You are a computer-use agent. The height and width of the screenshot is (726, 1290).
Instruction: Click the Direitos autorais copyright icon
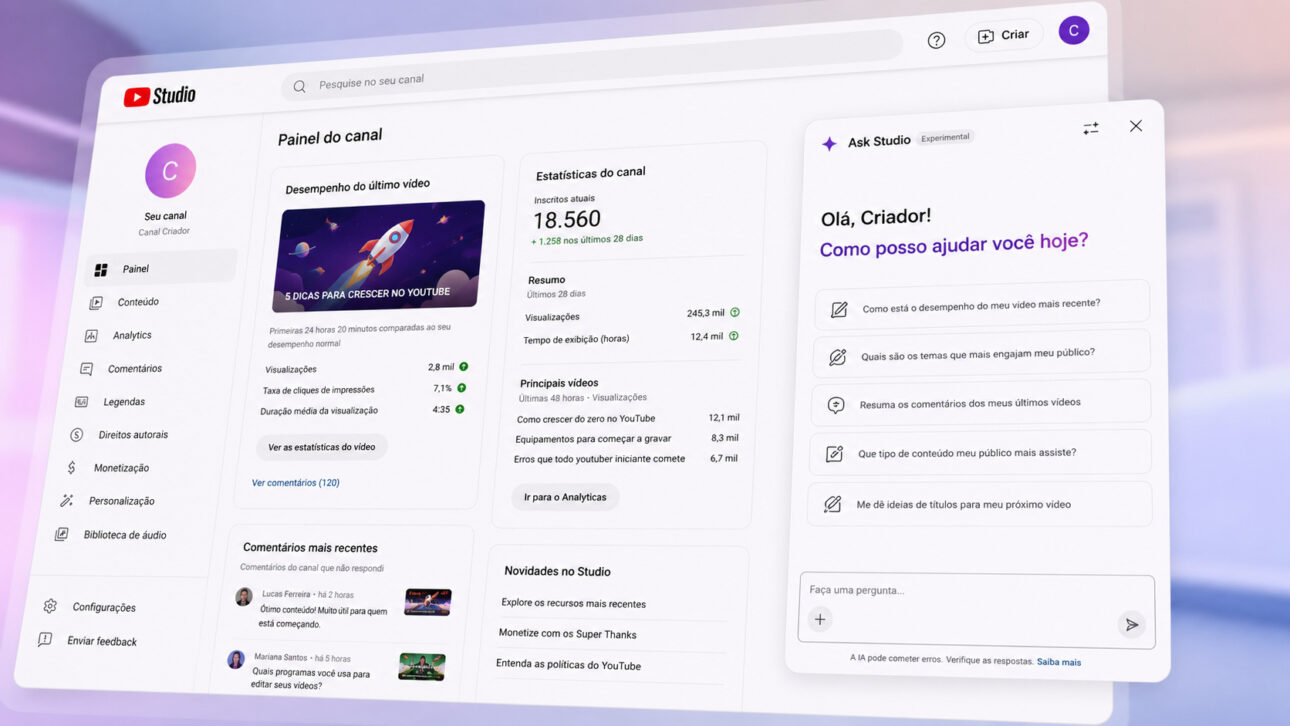click(x=76, y=435)
